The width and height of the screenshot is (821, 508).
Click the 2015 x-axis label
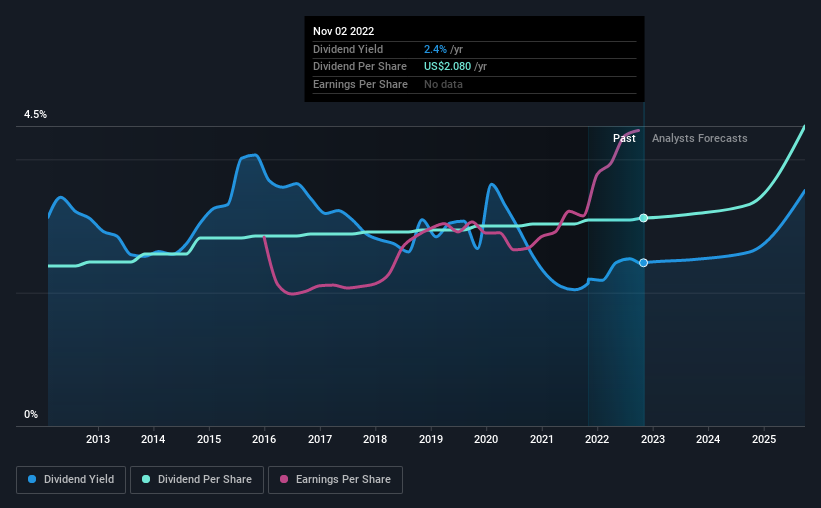click(209, 439)
